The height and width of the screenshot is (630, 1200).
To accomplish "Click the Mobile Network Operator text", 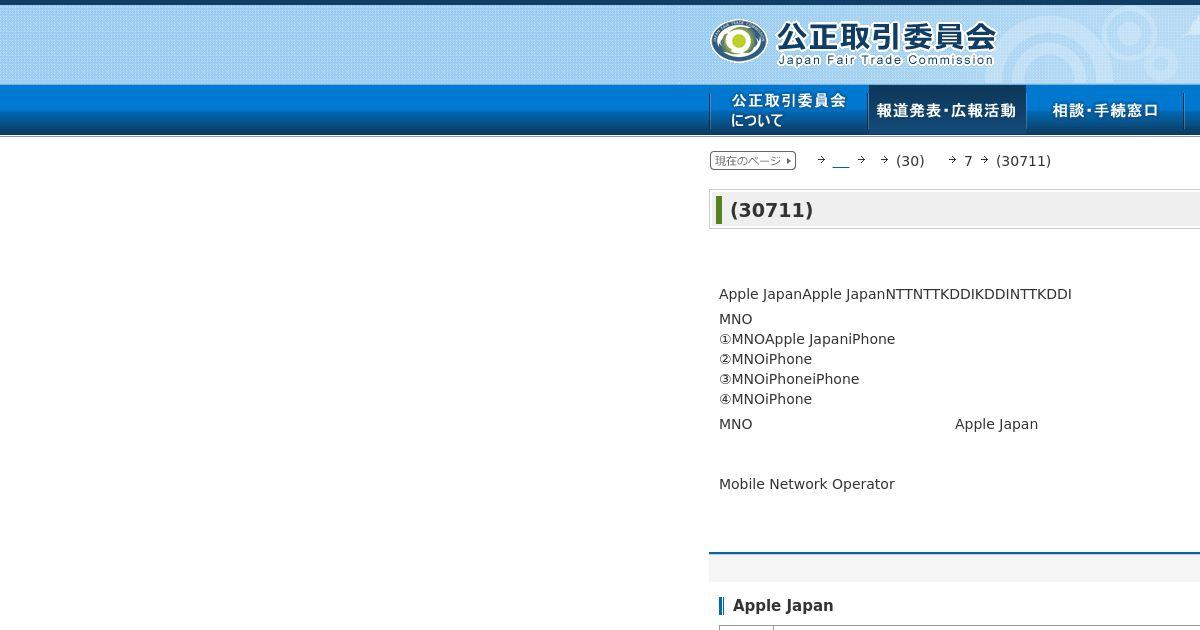I will (807, 484).
